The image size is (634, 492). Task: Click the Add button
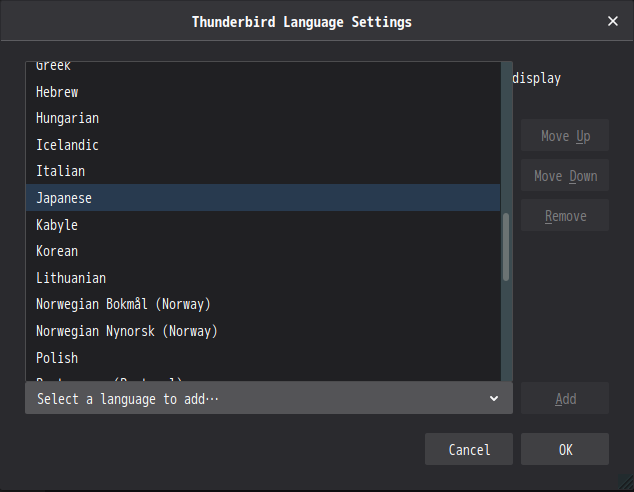pos(565,399)
